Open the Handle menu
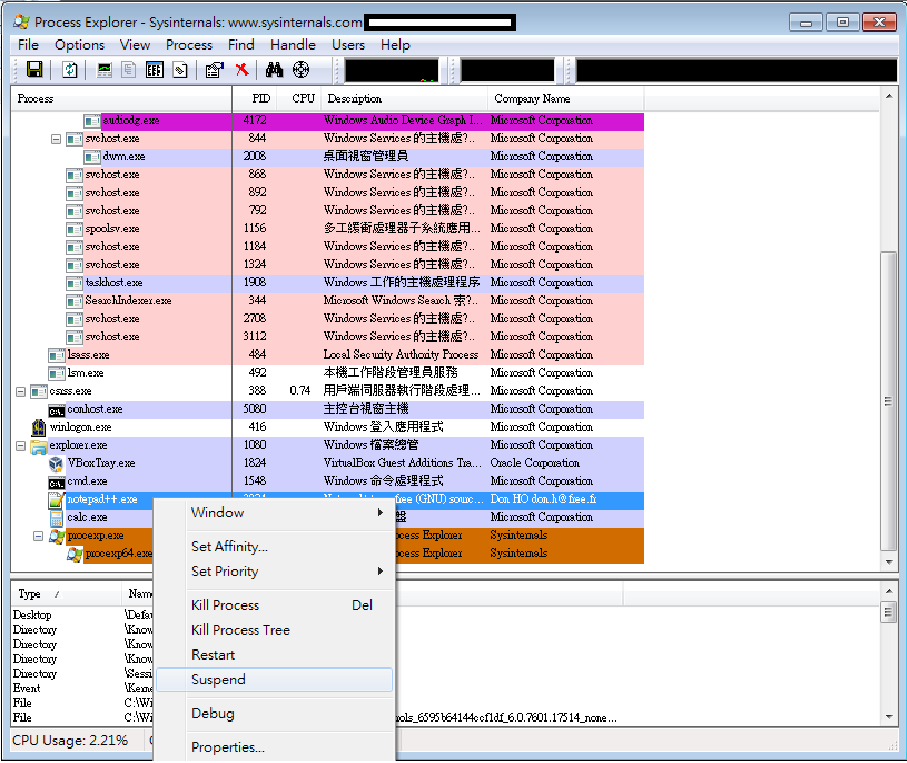 point(293,45)
